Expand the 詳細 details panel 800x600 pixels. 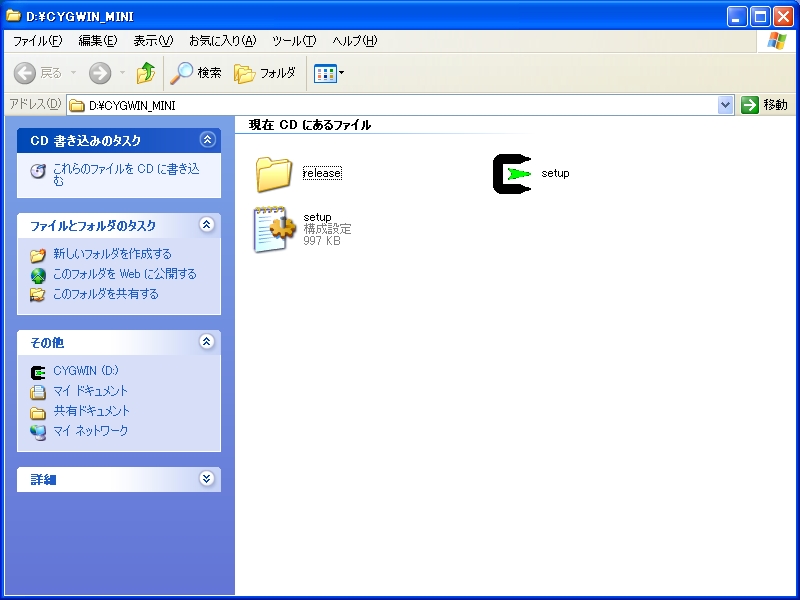[207, 479]
